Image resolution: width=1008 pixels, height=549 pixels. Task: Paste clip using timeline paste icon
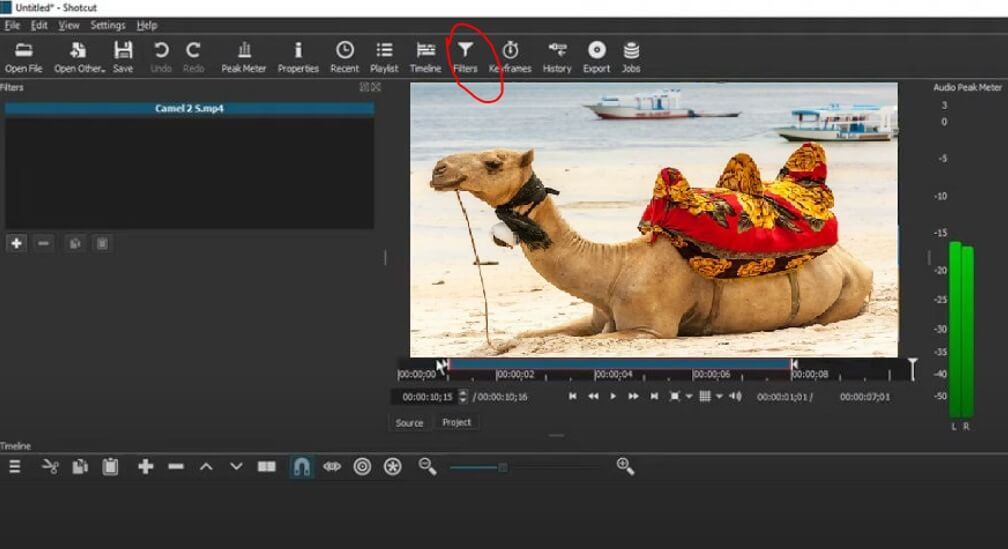(x=111, y=467)
